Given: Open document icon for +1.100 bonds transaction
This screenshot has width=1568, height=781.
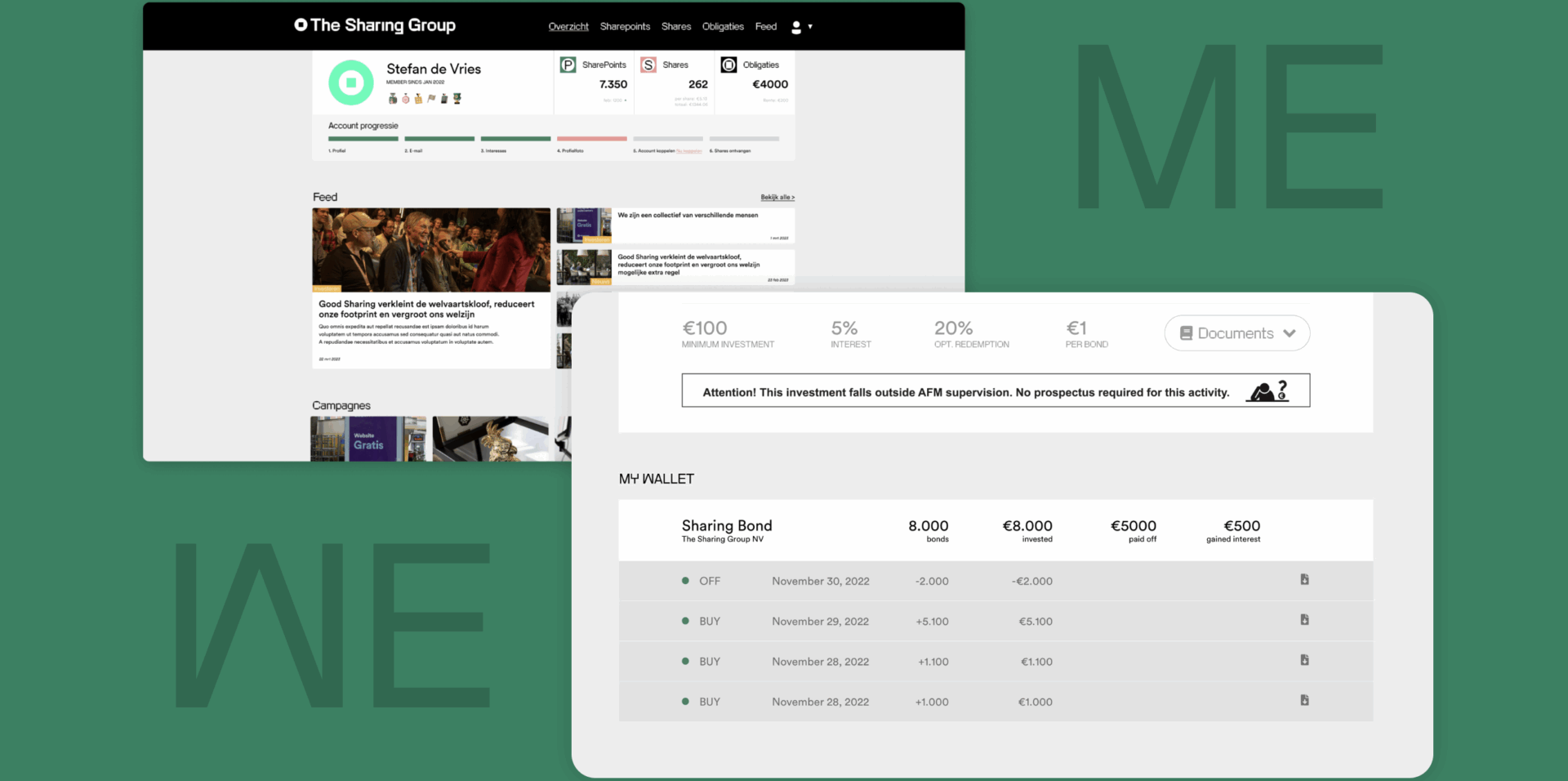Looking at the screenshot, I should 1304,660.
